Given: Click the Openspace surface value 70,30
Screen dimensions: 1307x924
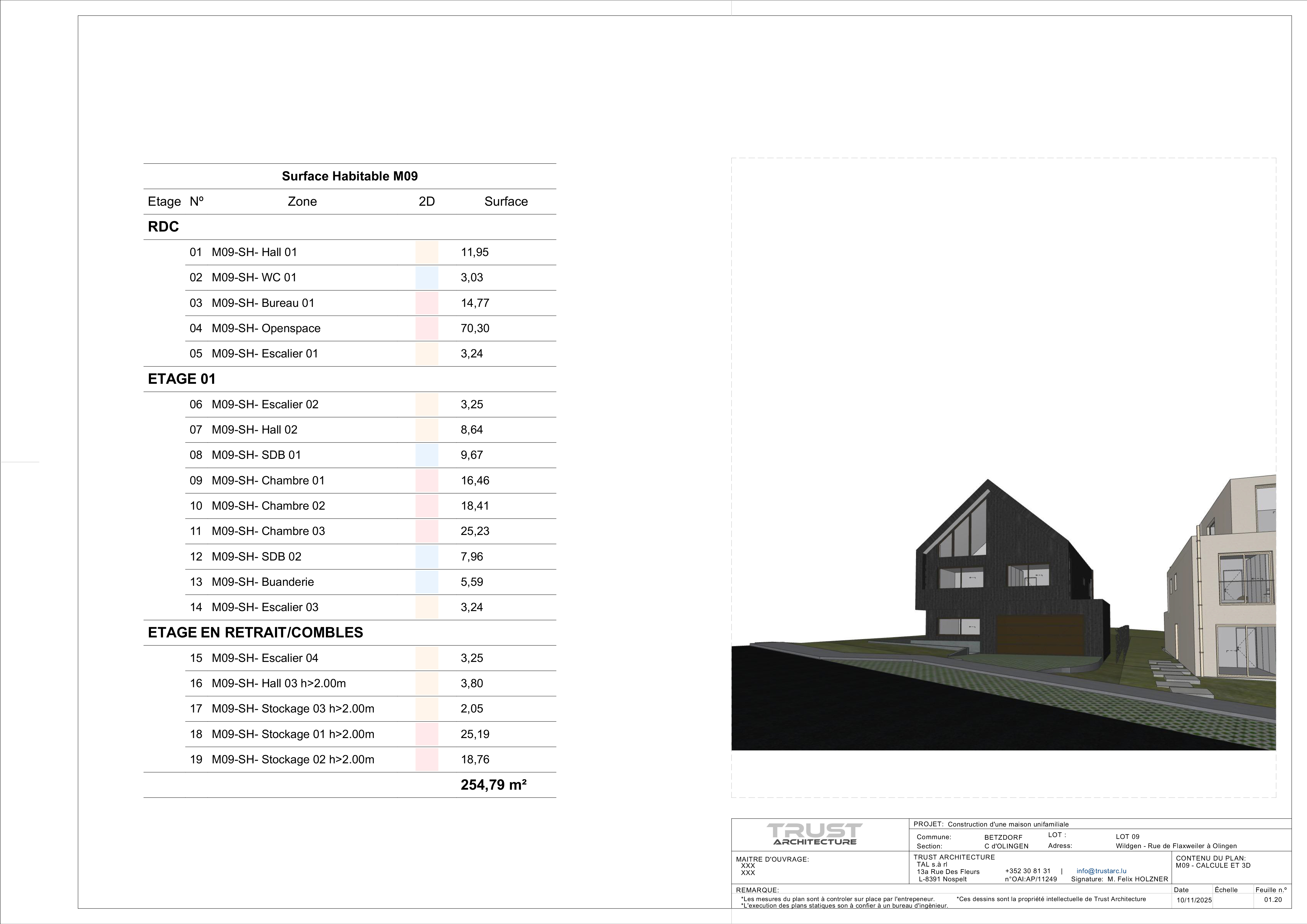Looking at the screenshot, I should (x=475, y=328).
